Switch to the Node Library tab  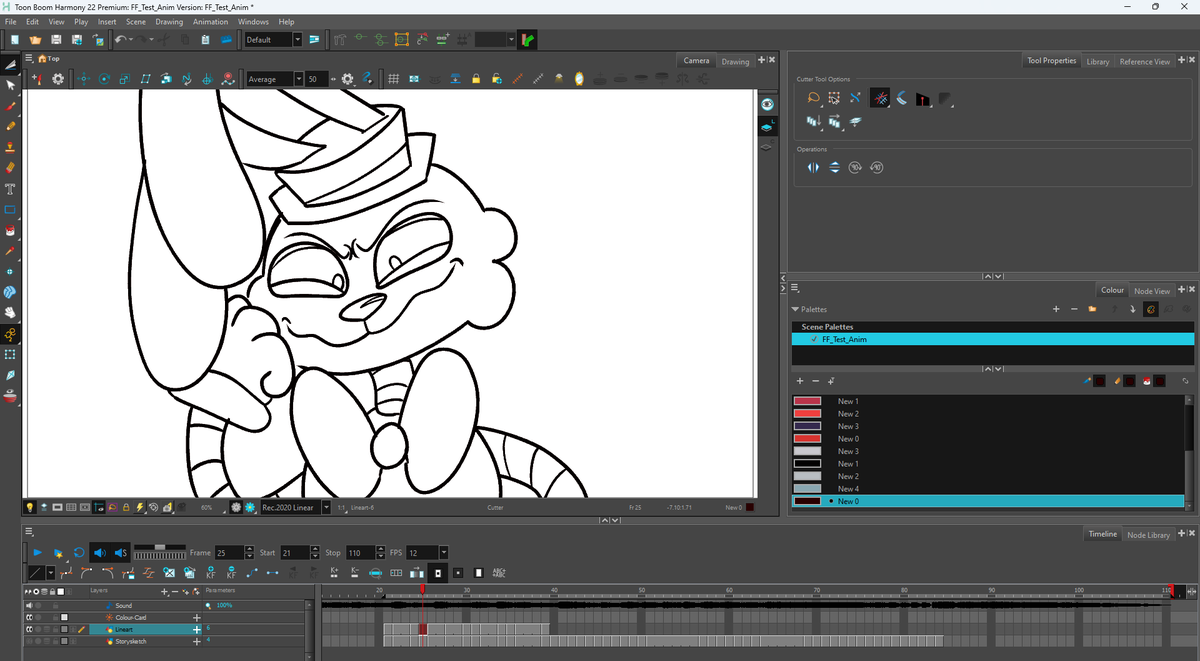point(1149,535)
